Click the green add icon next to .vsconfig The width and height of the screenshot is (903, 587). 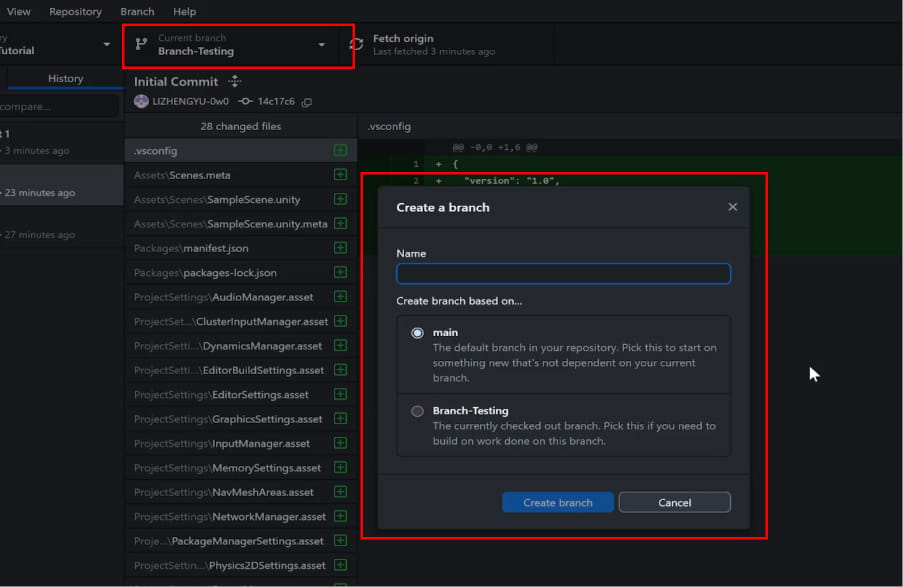[x=340, y=150]
